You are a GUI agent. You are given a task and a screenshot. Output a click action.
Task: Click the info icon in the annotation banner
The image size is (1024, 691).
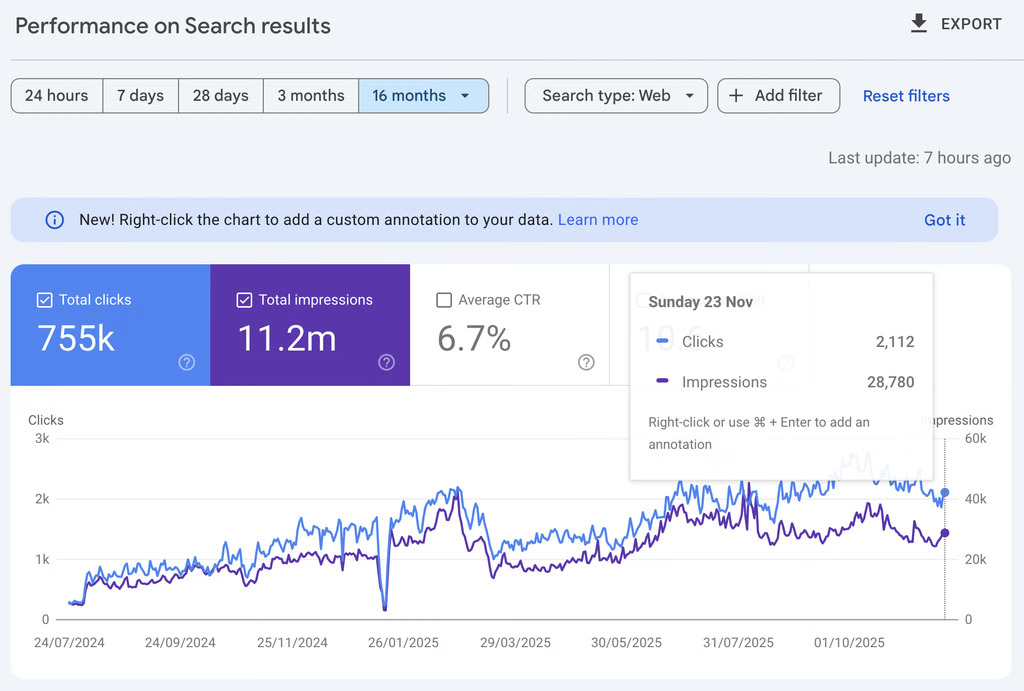click(x=55, y=220)
